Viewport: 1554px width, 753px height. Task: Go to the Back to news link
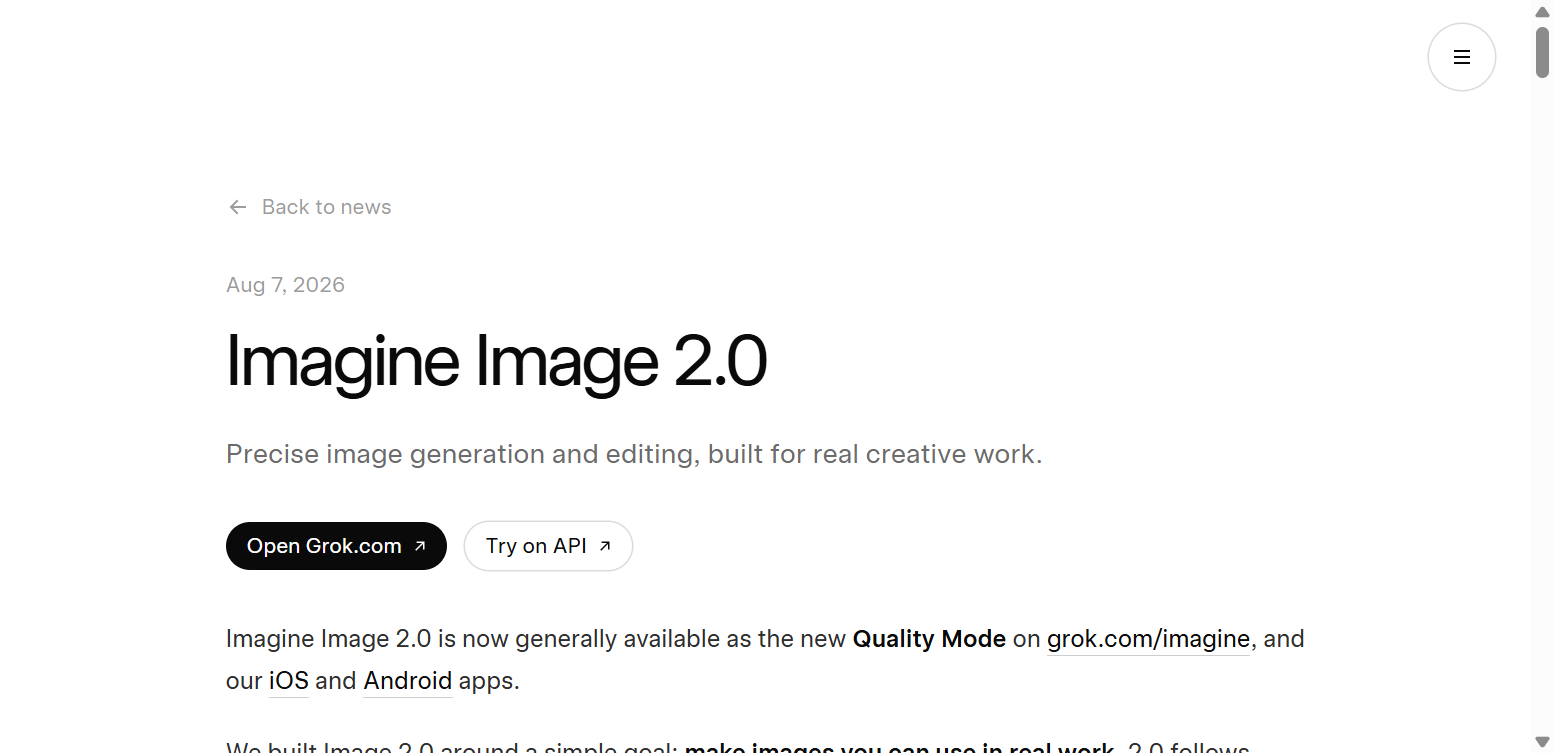(x=309, y=207)
